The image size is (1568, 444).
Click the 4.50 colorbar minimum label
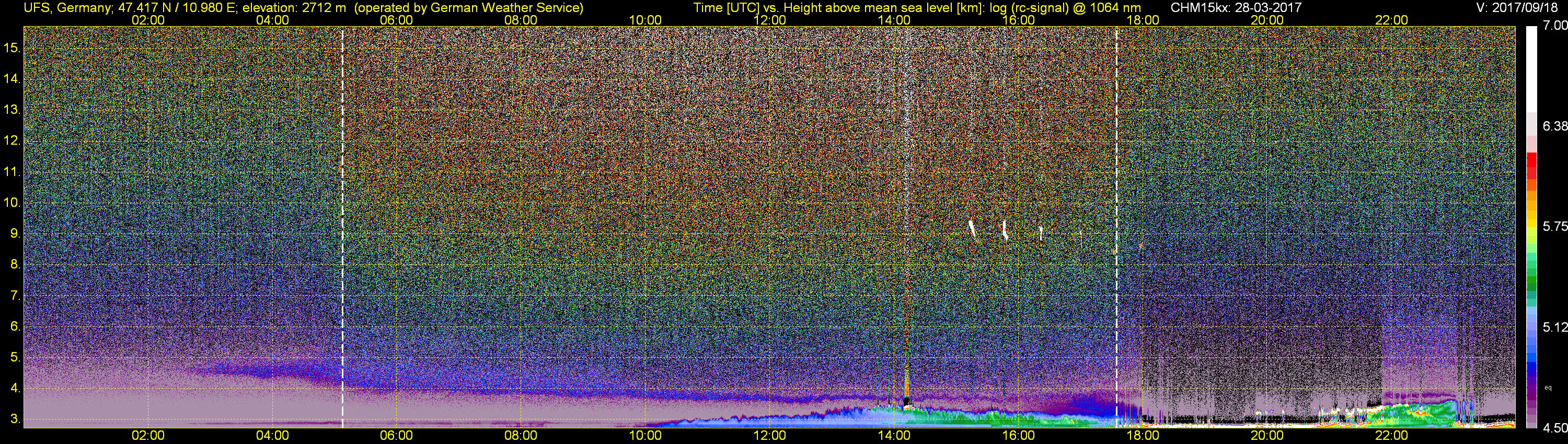pyautogui.click(x=1554, y=429)
